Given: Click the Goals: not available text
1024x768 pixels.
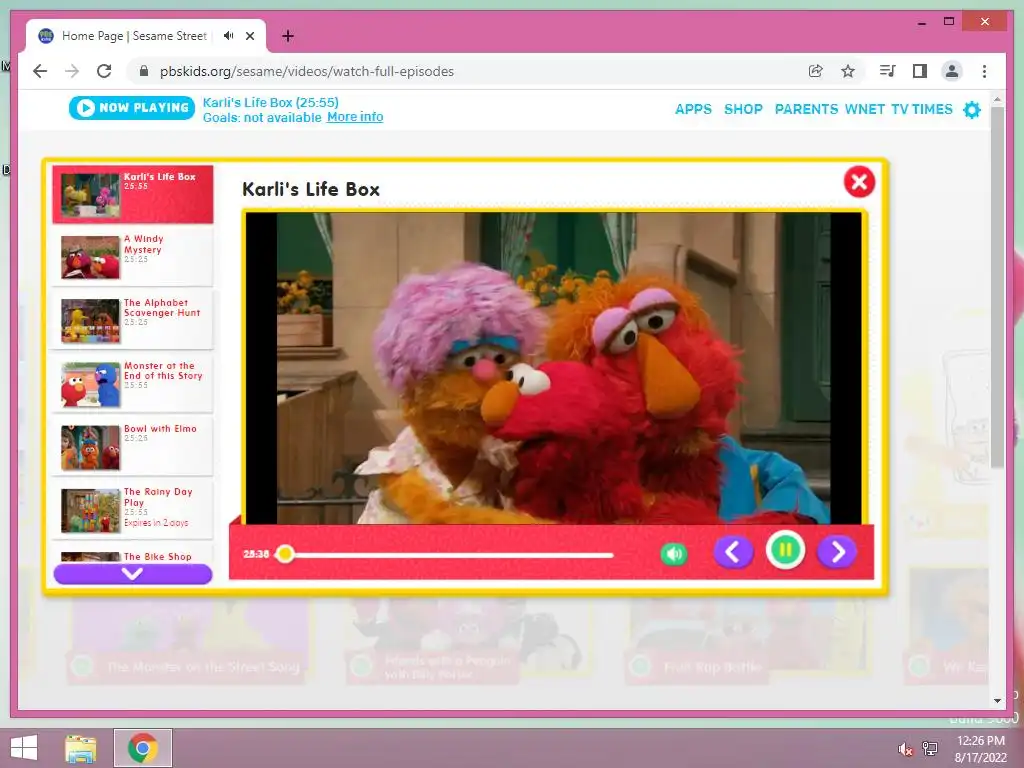Looking at the screenshot, I should (262, 118).
